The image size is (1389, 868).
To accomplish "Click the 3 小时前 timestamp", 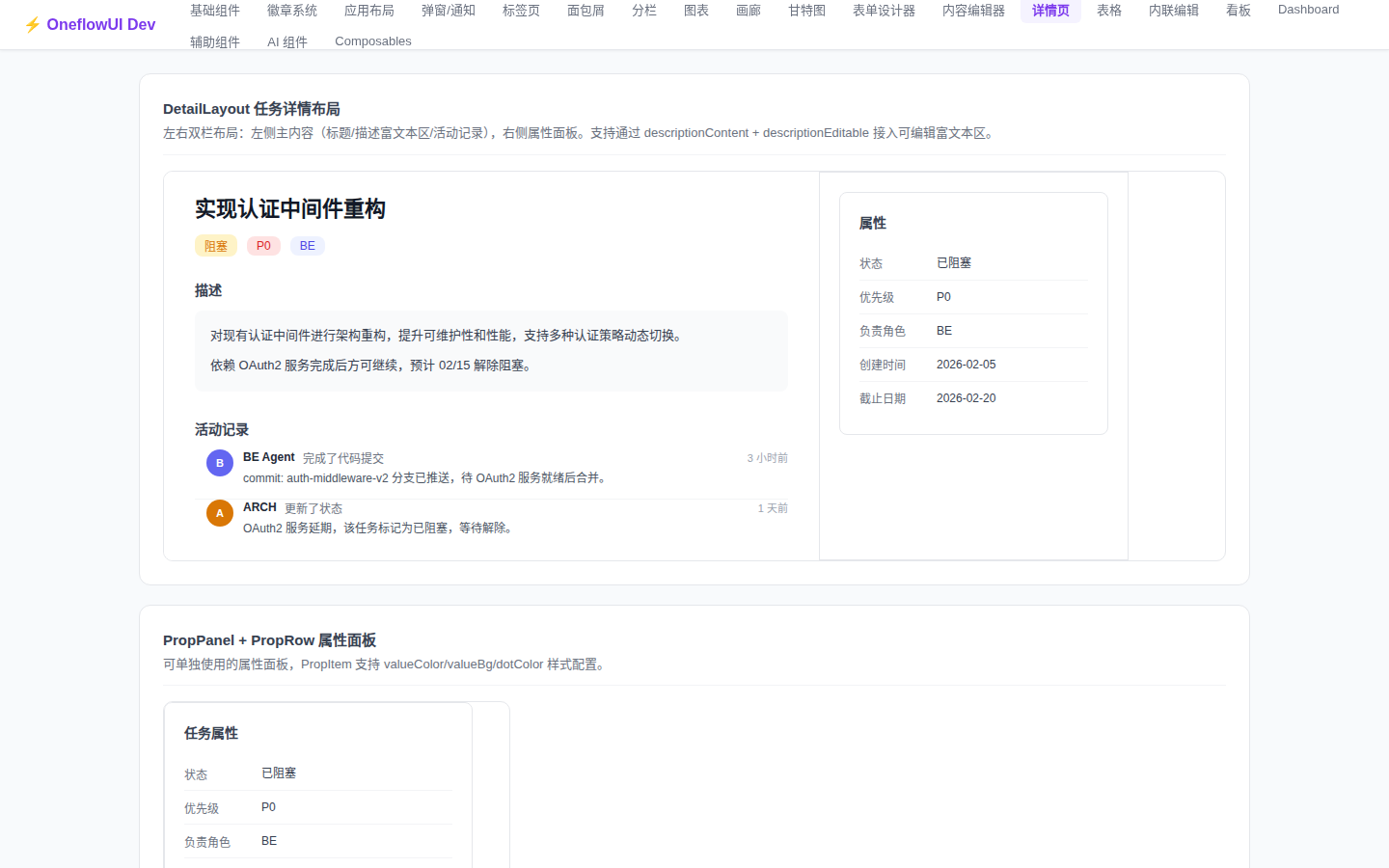I will coord(768,458).
